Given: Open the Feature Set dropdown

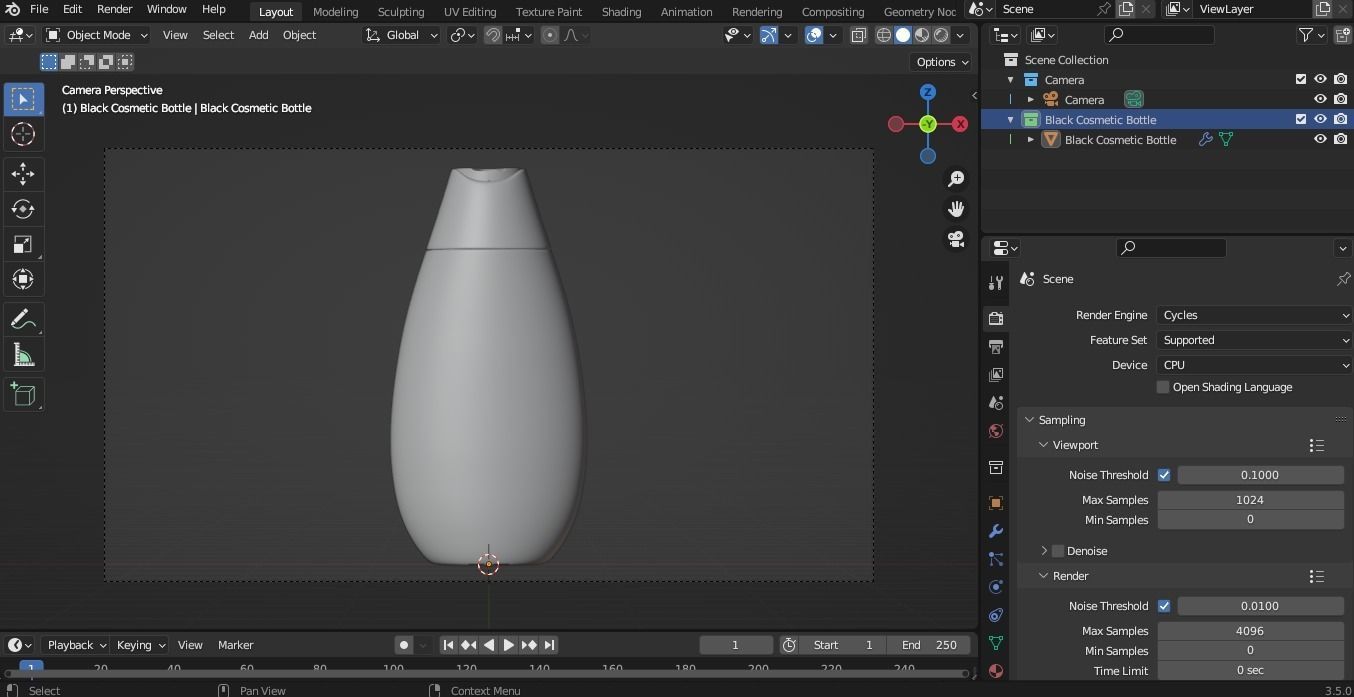Looking at the screenshot, I should (x=1255, y=340).
